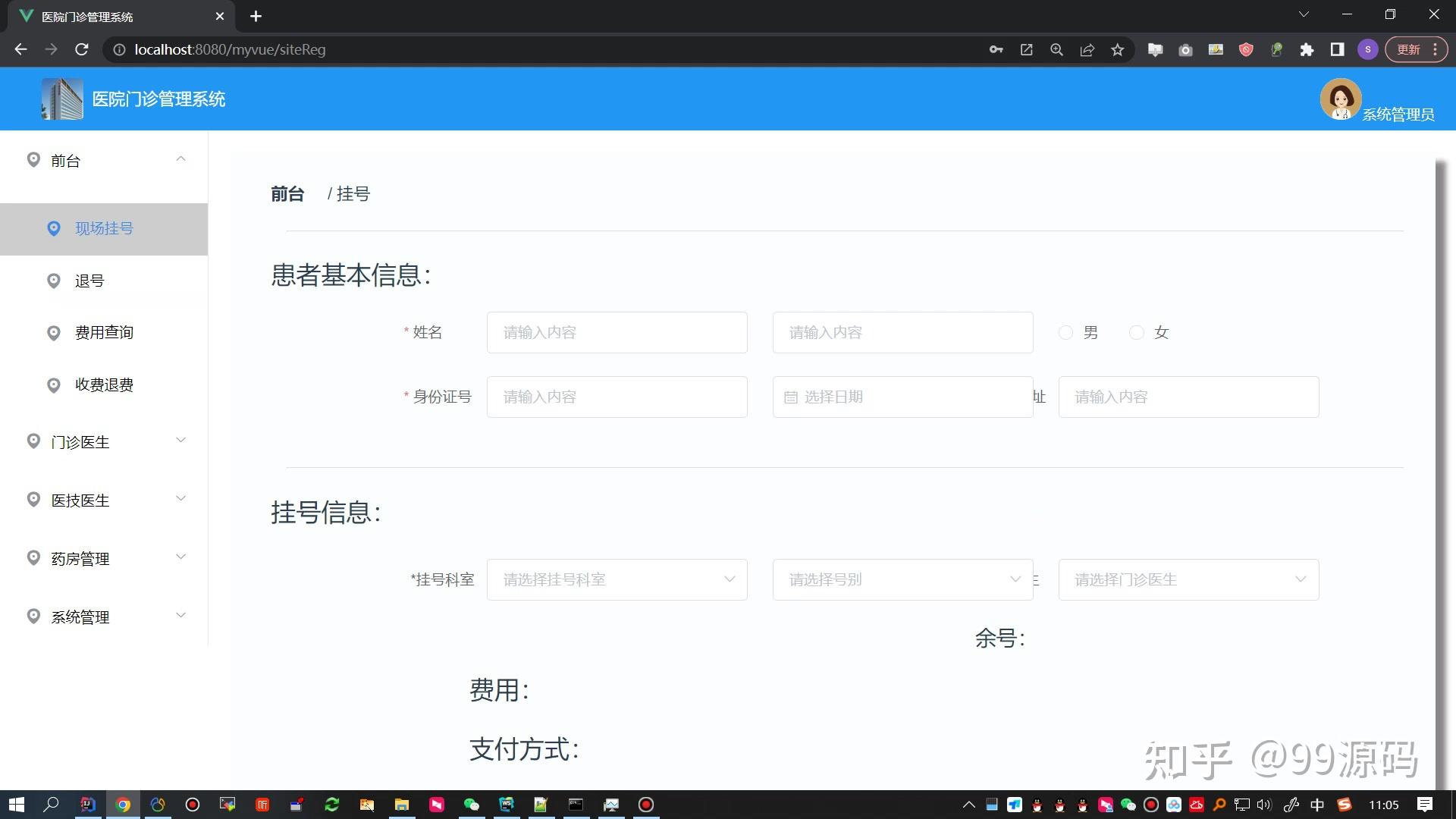The width and height of the screenshot is (1456, 819).
Task: Open the 费用查询 menu item
Action: 104,333
